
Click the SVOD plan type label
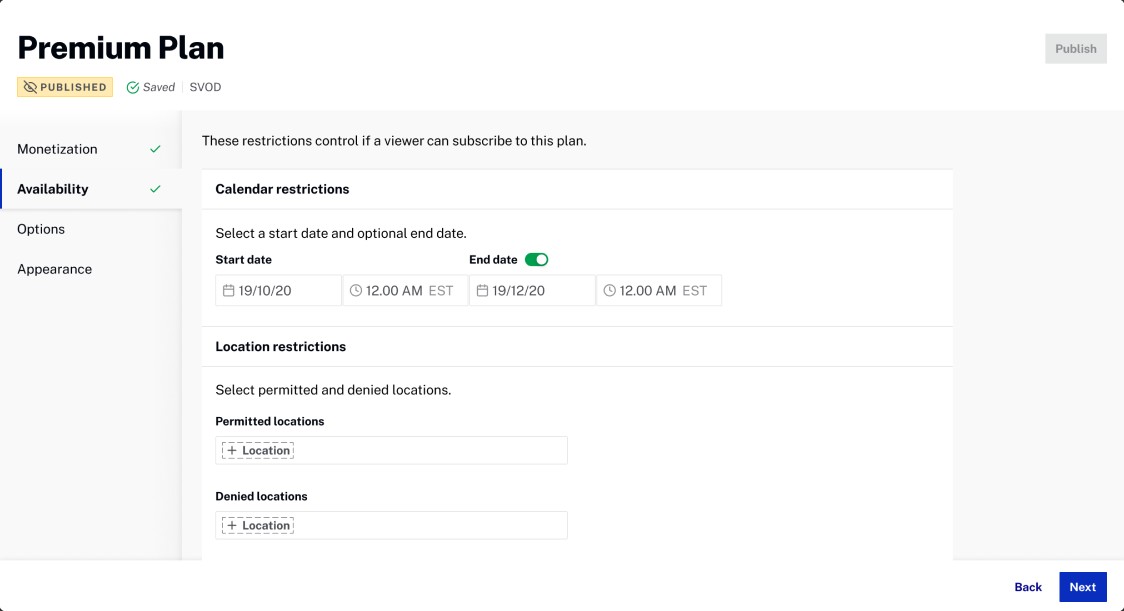coord(205,87)
